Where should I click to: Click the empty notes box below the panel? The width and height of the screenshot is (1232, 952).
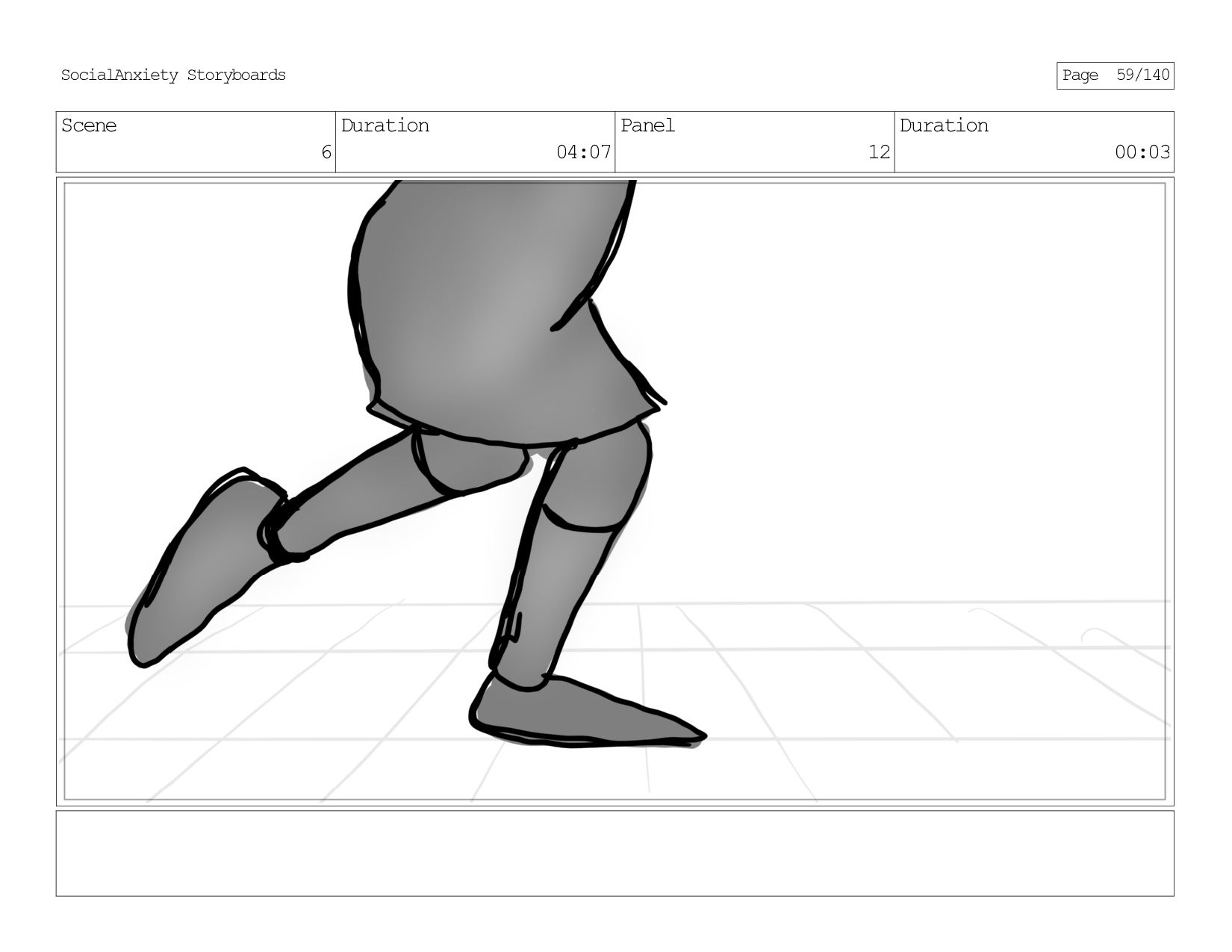(x=615, y=853)
